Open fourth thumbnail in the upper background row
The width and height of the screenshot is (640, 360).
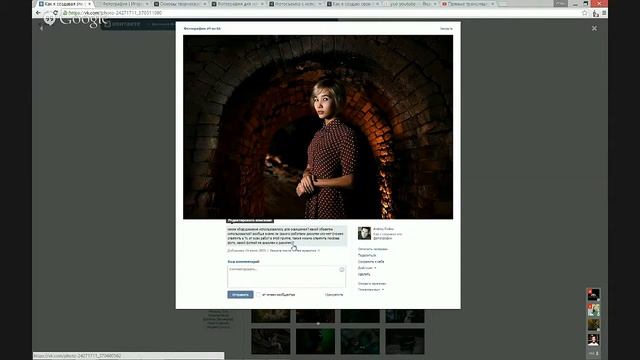[405, 316]
